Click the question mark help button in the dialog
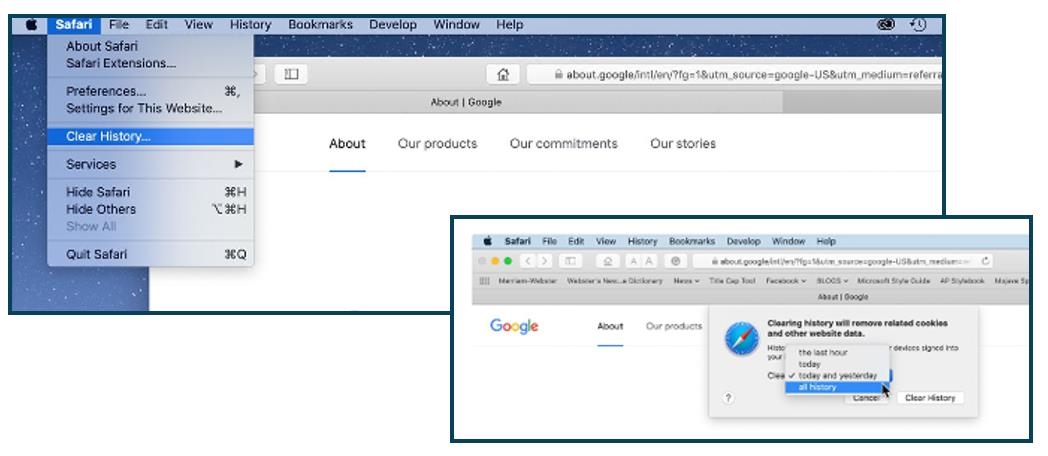 [729, 398]
